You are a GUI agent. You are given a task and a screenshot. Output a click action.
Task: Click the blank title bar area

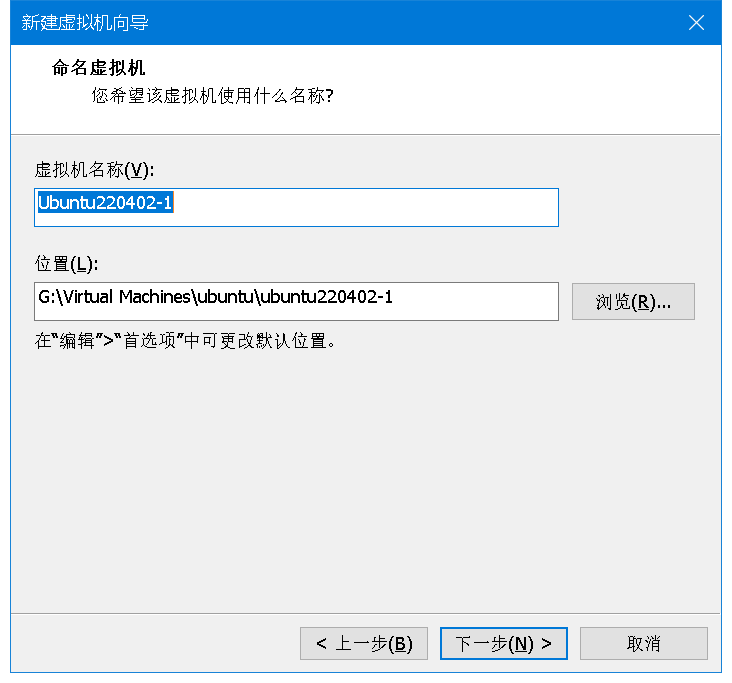coord(400,22)
